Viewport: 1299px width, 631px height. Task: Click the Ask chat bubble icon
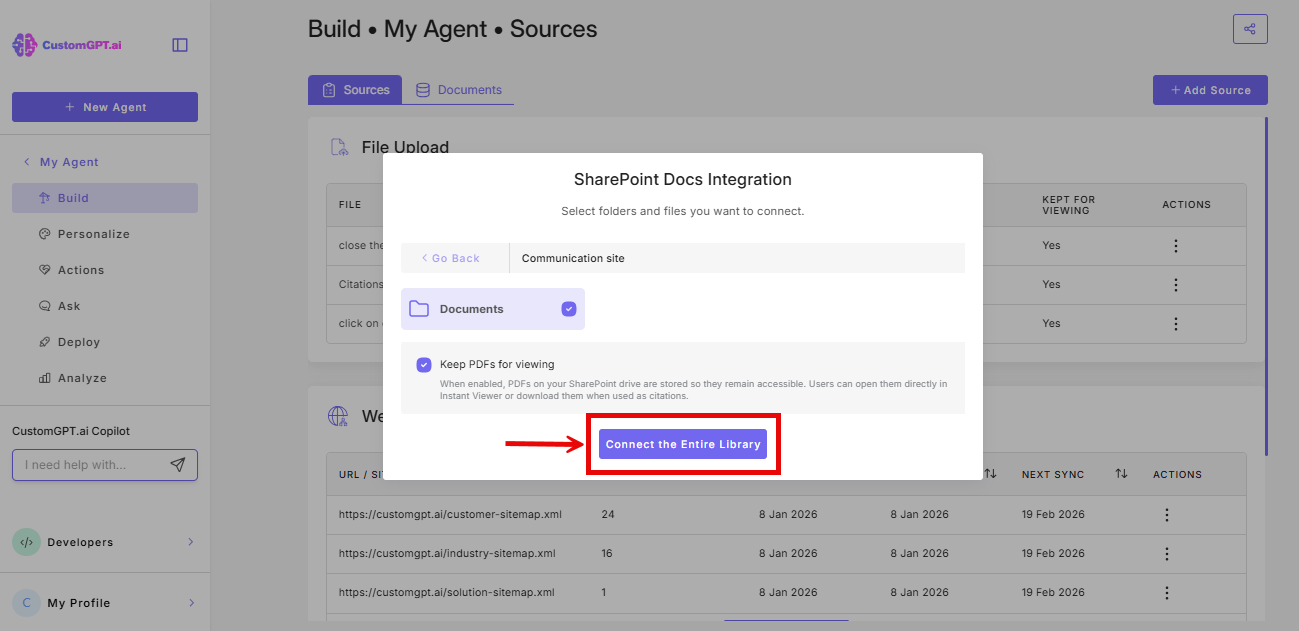44,306
